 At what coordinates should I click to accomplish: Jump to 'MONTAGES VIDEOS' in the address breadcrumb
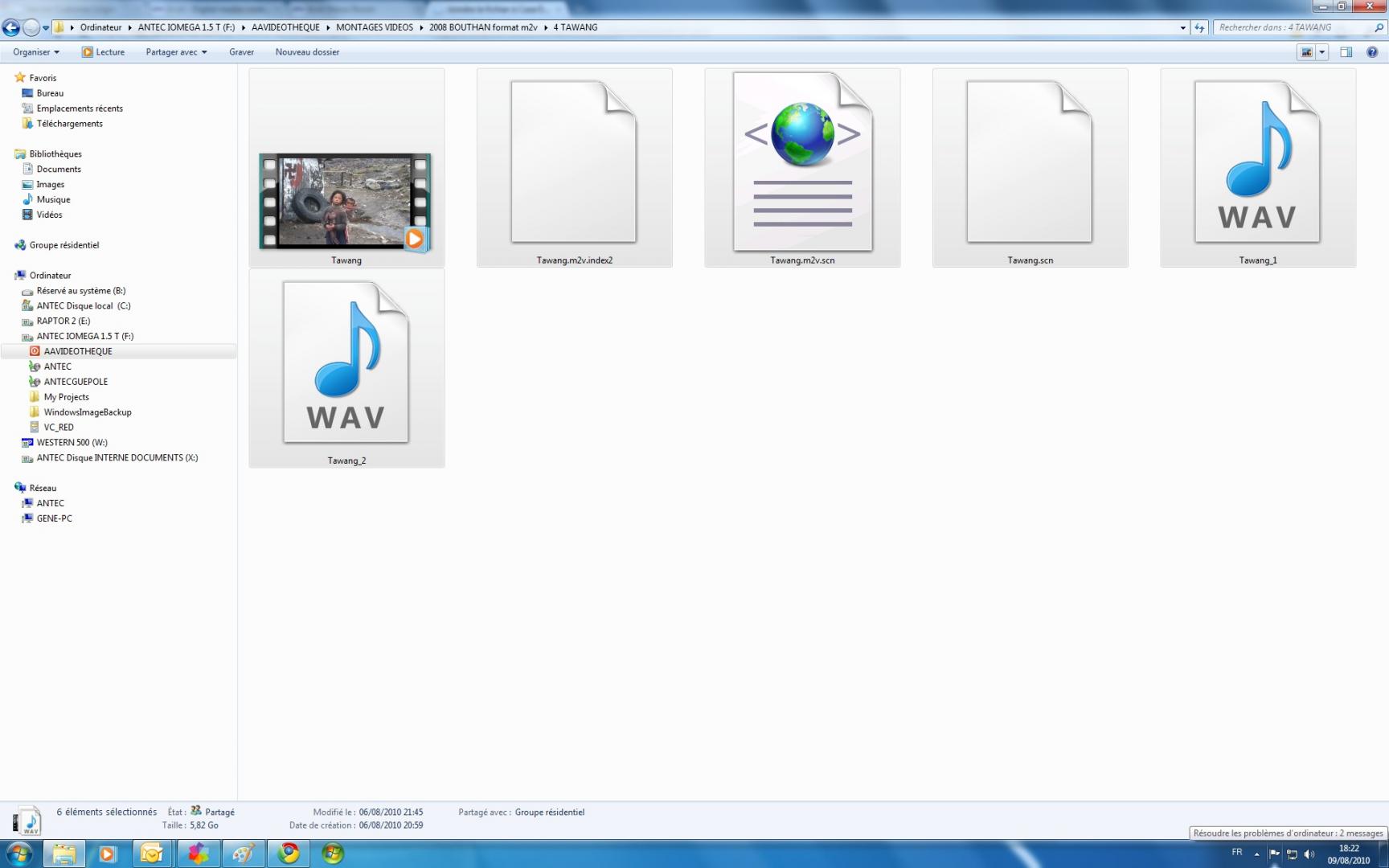click(x=375, y=27)
